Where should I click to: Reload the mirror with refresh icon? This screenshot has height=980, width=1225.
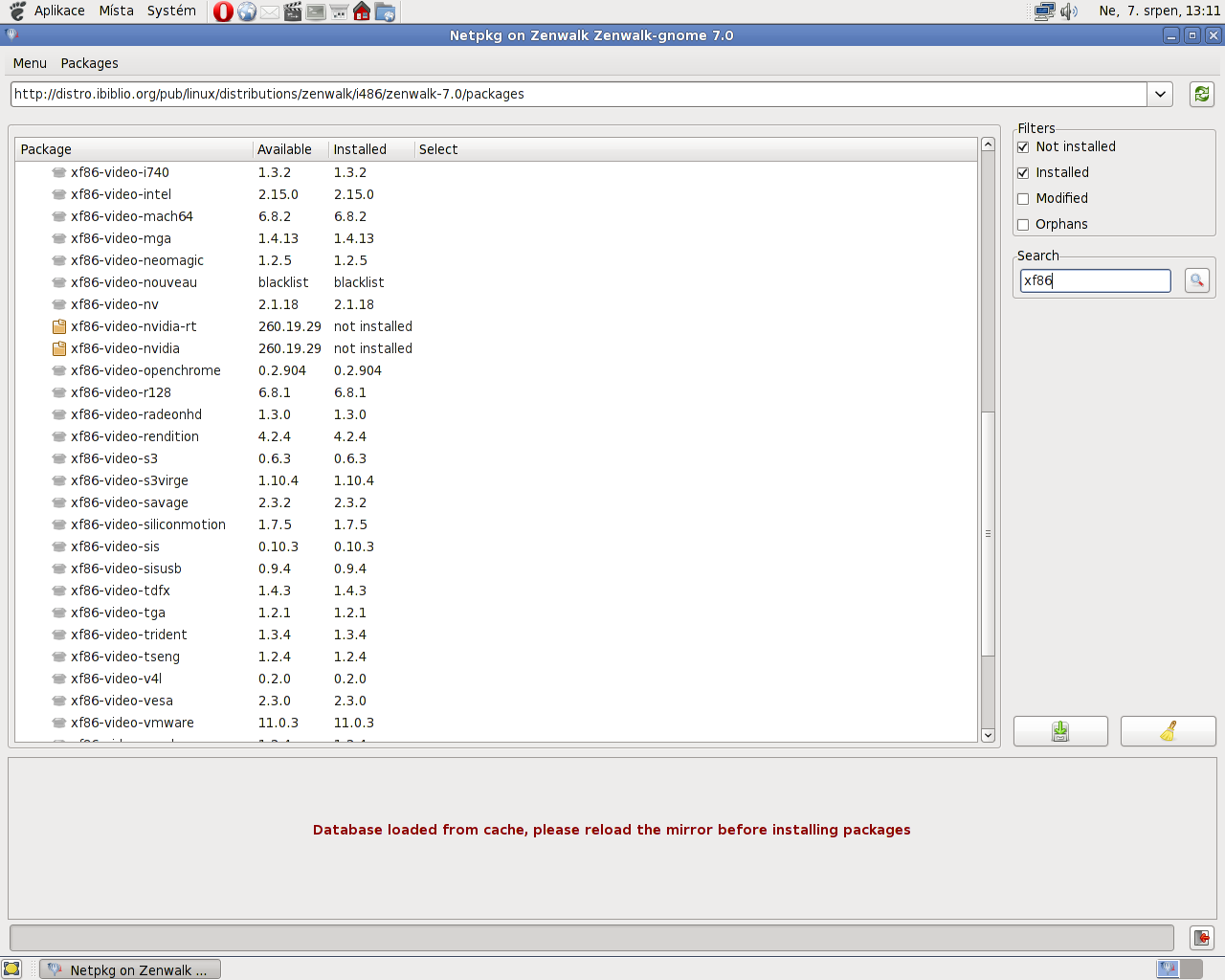(1202, 94)
